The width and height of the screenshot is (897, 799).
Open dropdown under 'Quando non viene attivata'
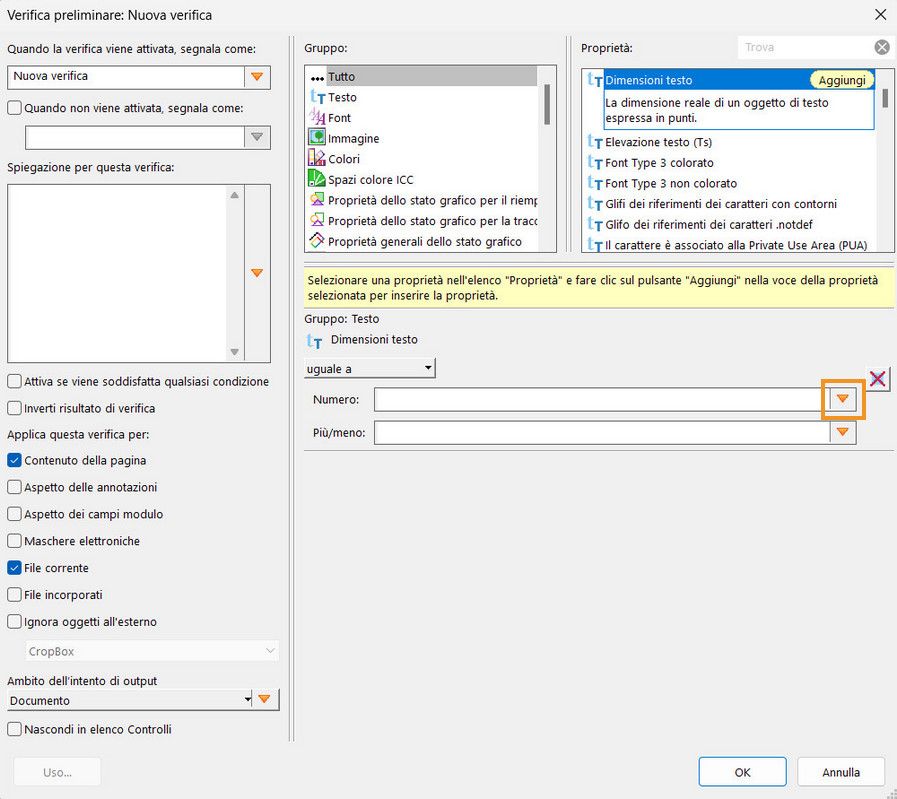(257, 137)
